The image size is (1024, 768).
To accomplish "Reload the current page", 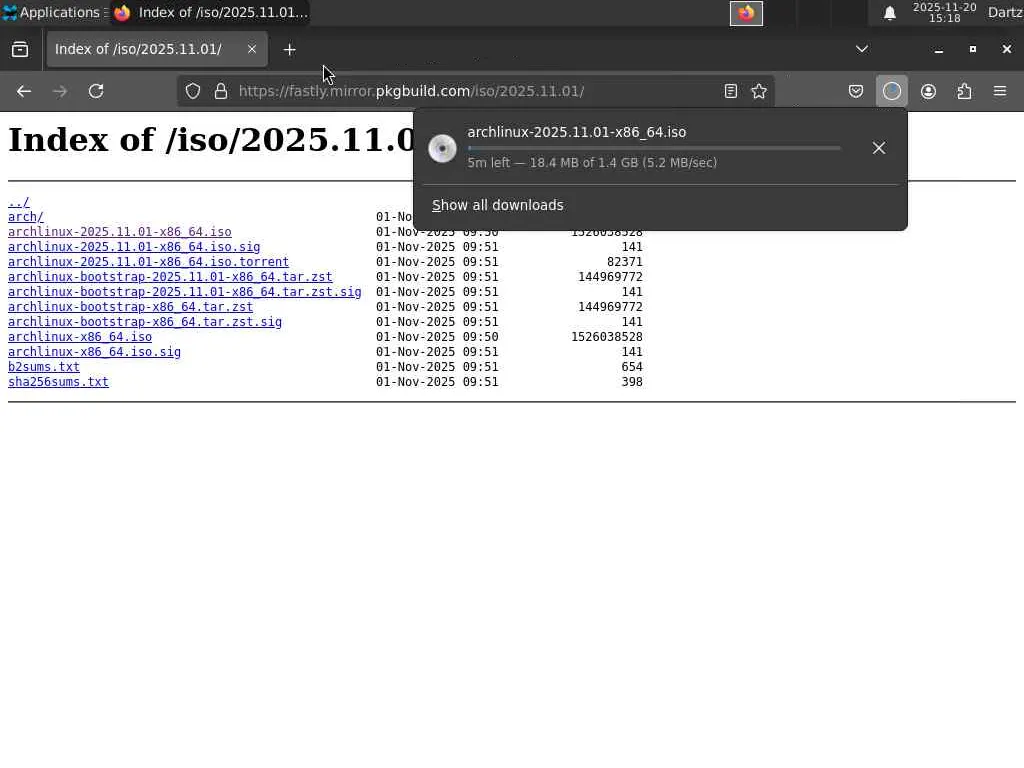I will point(96,91).
